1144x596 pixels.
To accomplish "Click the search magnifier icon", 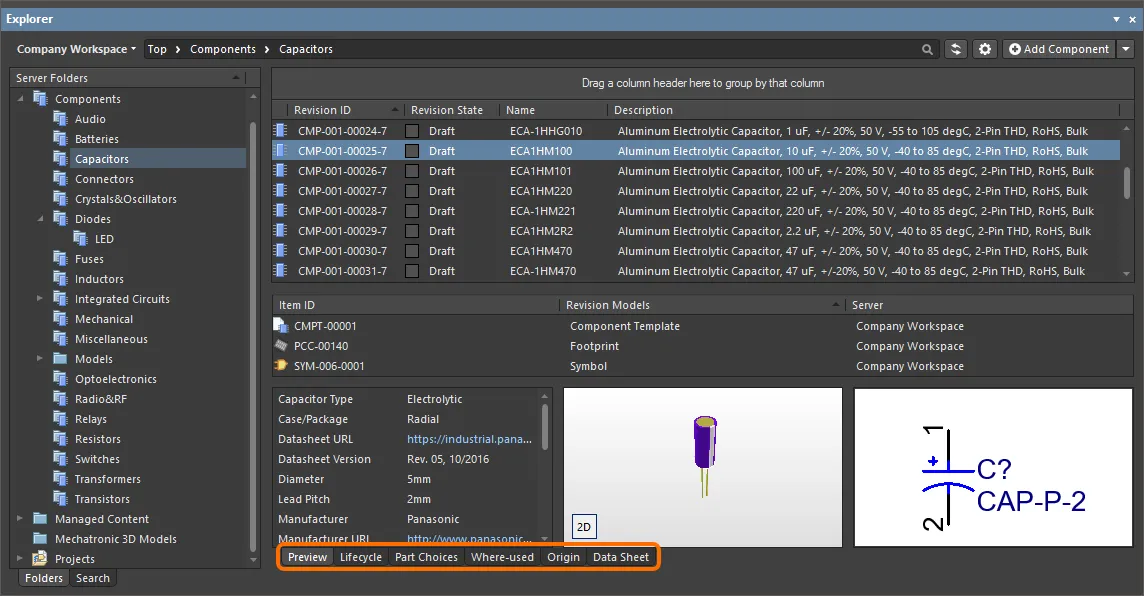I will (929, 49).
